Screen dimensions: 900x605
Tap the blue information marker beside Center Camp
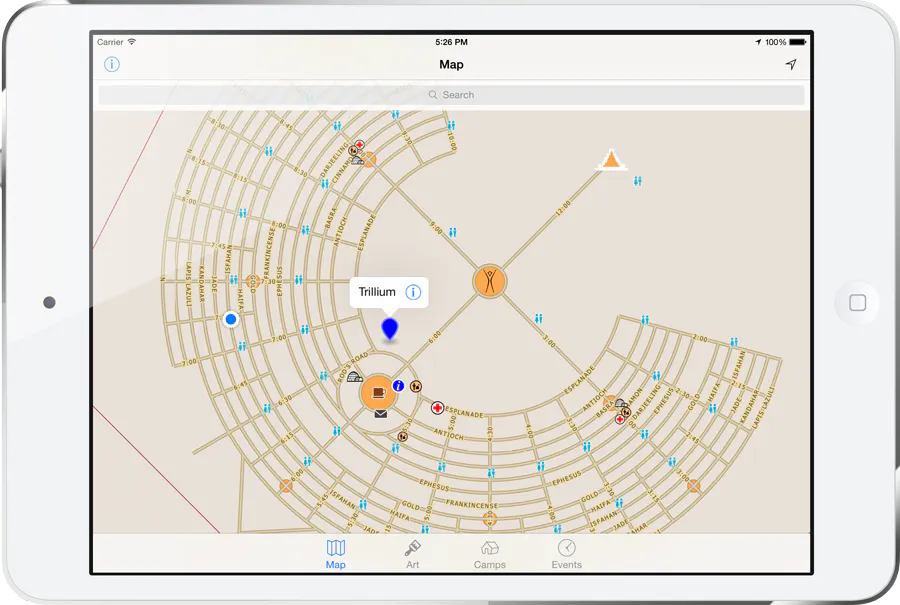coord(398,386)
